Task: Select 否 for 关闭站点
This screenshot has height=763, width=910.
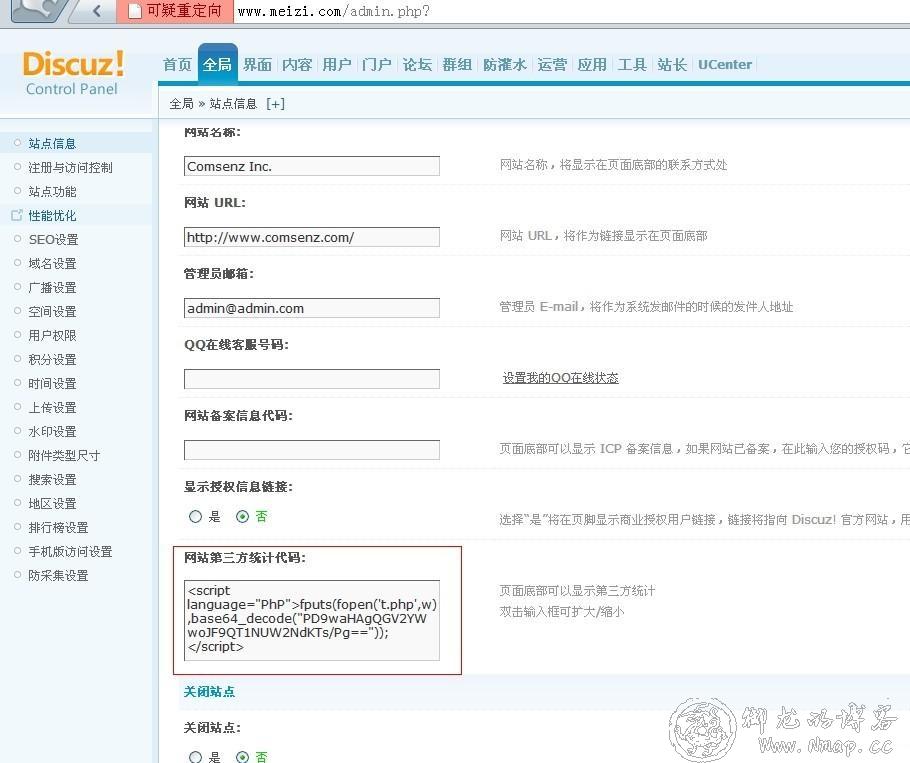Action: pyautogui.click(x=243, y=757)
